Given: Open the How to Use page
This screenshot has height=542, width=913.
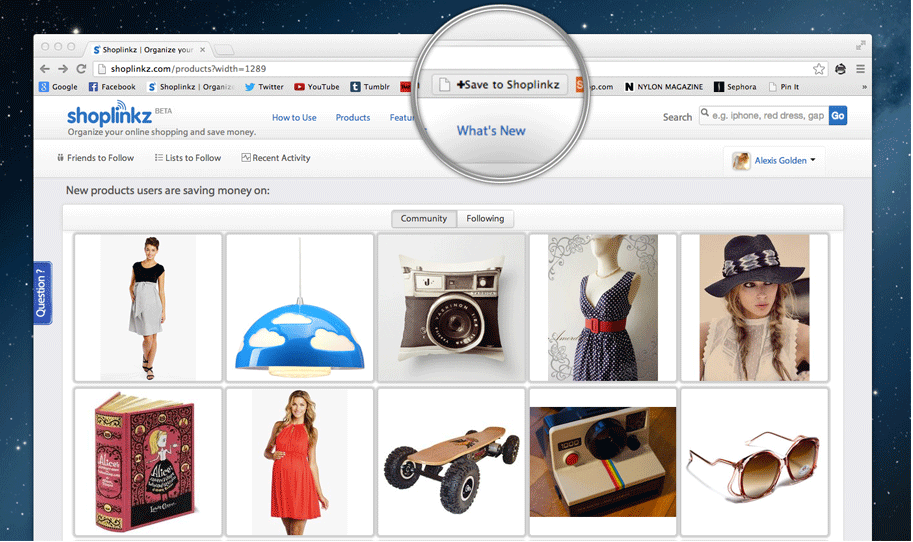Looking at the screenshot, I should (x=294, y=118).
